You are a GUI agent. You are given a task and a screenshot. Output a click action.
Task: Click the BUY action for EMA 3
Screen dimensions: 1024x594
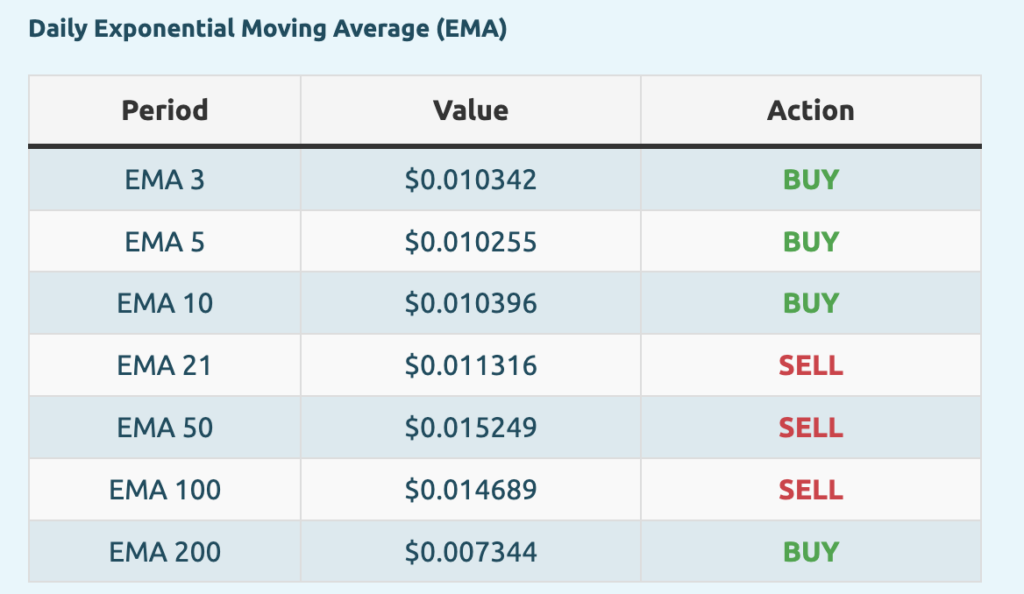(811, 180)
